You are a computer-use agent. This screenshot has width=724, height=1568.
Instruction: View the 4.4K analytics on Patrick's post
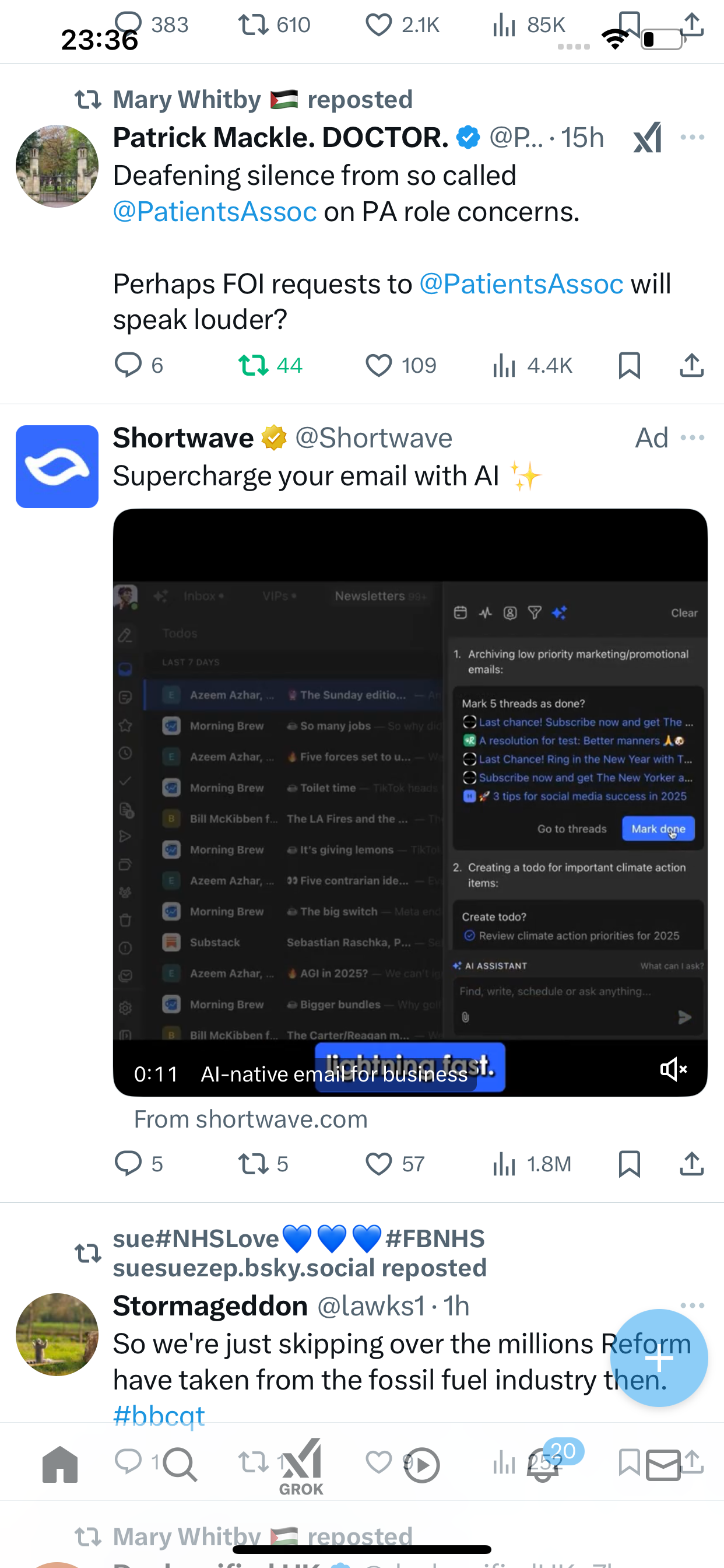click(532, 365)
